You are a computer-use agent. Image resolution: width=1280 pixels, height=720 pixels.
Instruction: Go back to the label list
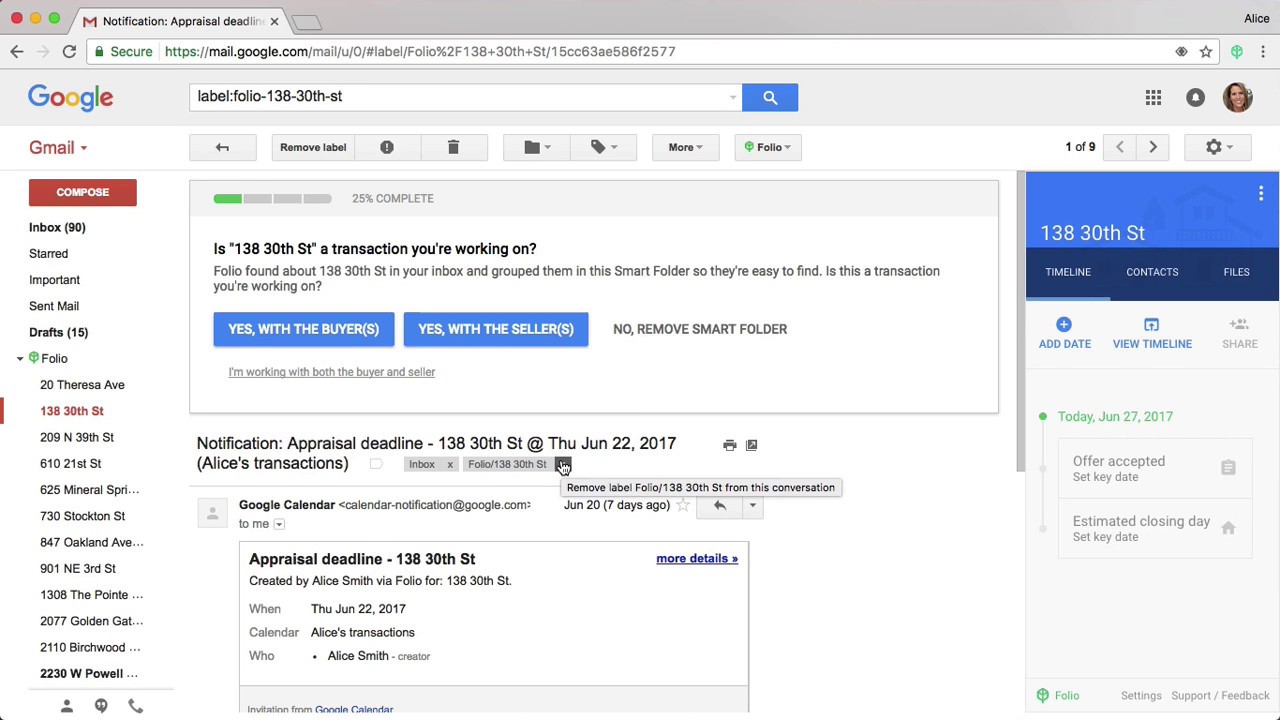coord(222,147)
